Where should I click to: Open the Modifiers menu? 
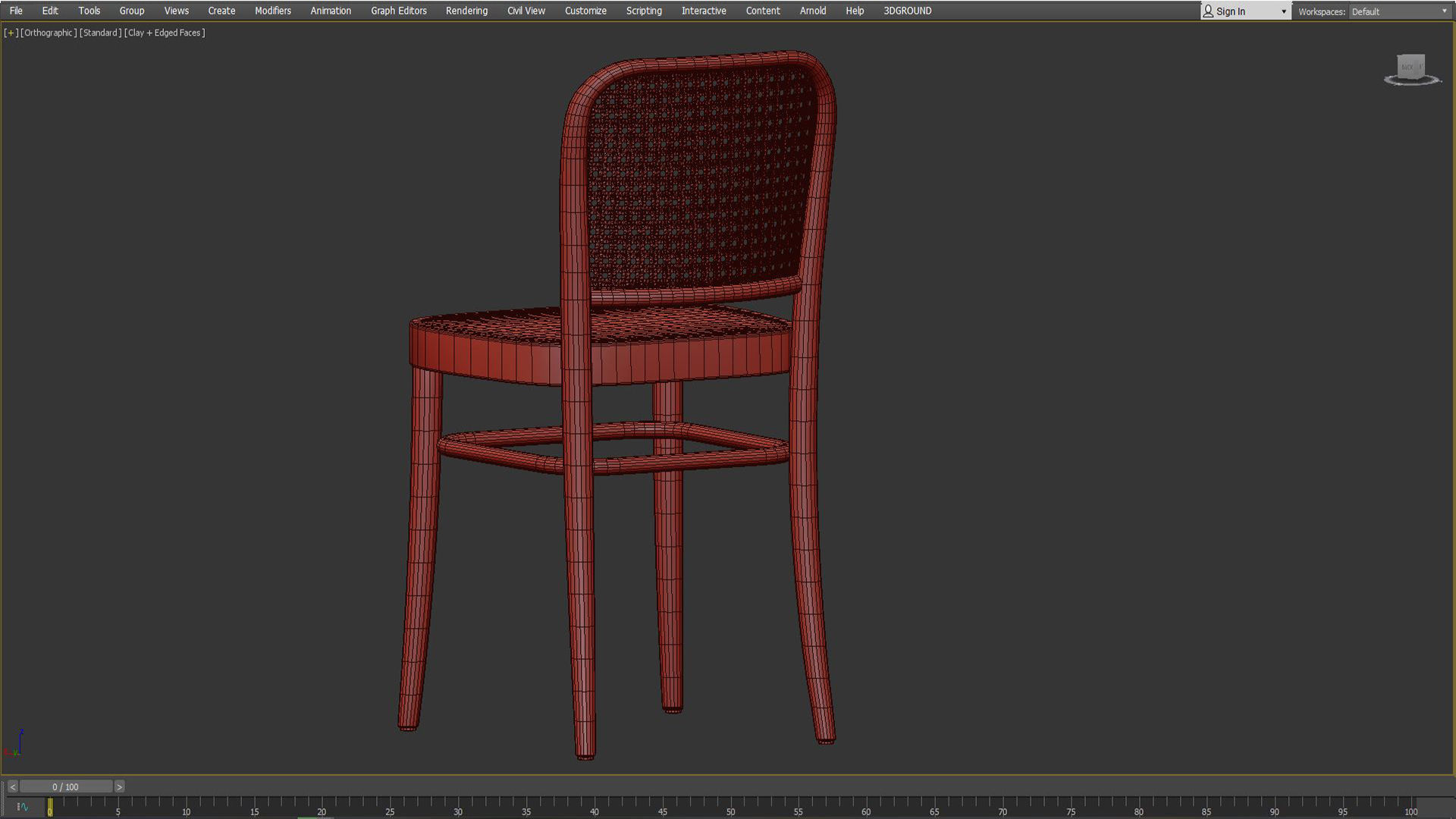point(273,11)
